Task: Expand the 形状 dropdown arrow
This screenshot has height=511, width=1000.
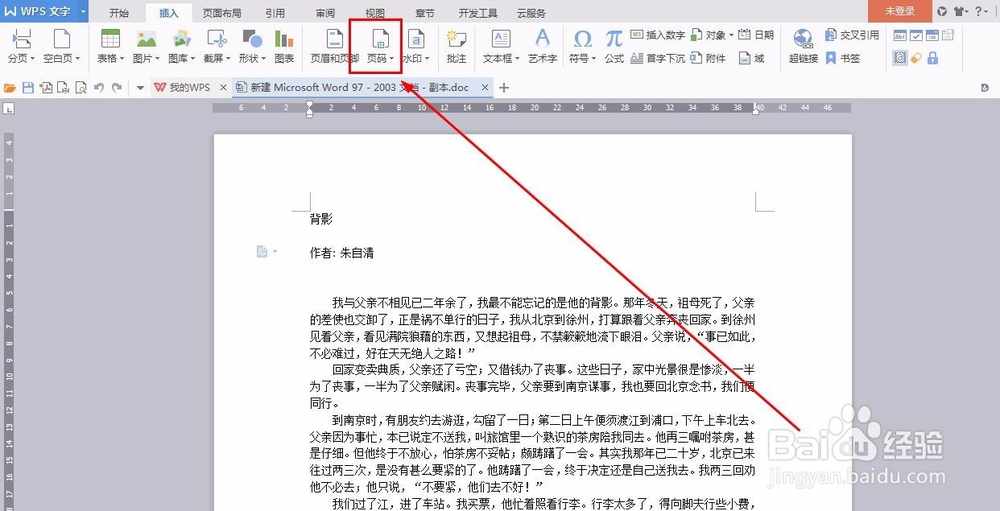Action: point(263,59)
